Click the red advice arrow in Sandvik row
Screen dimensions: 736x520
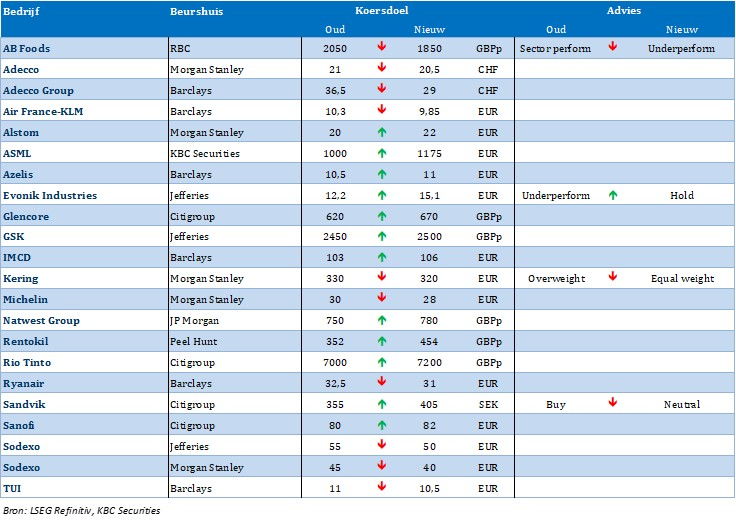pyautogui.click(x=612, y=404)
